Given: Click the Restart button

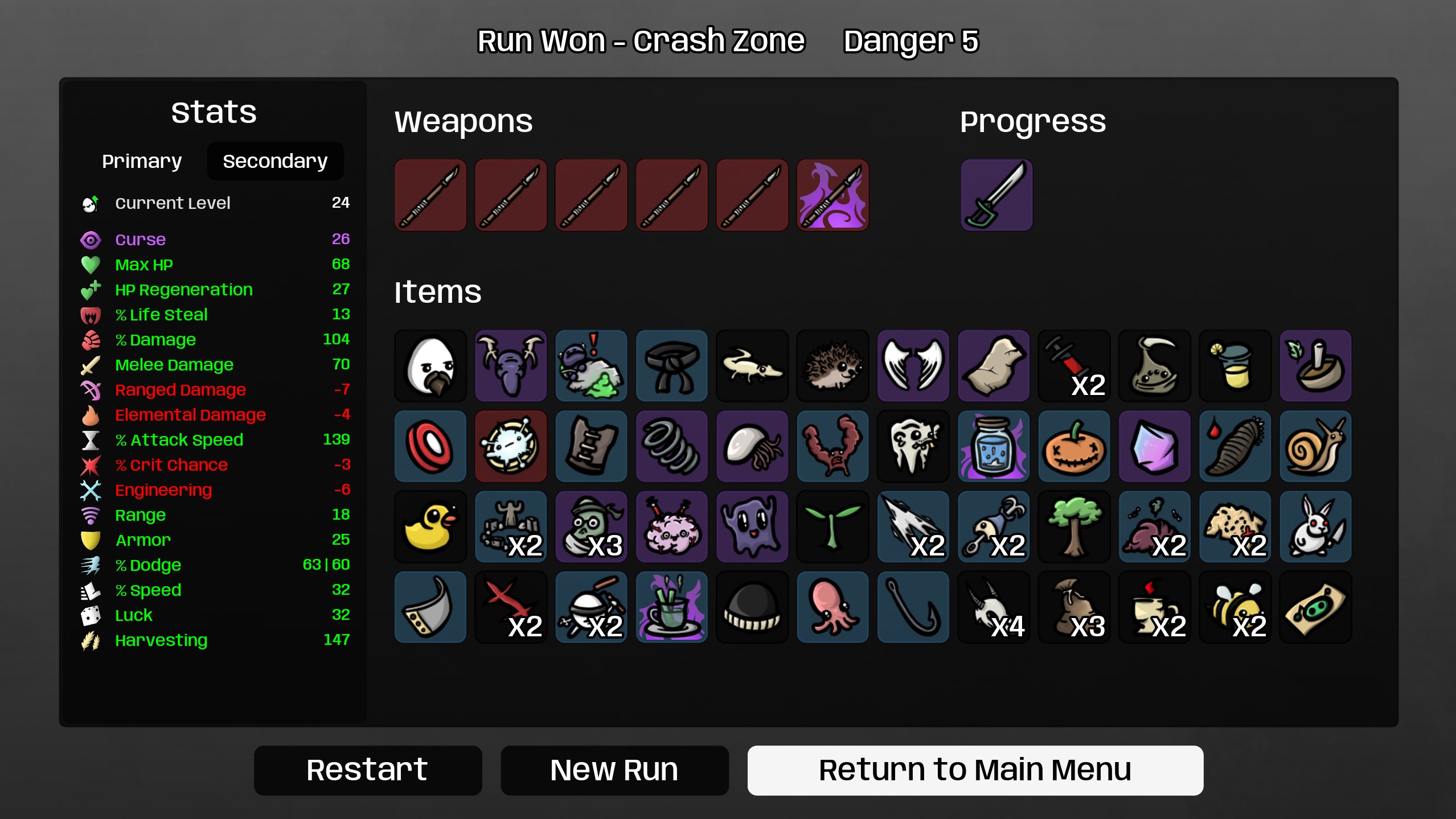Looking at the screenshot, I should pyautogui.click(x=368, y=770).
